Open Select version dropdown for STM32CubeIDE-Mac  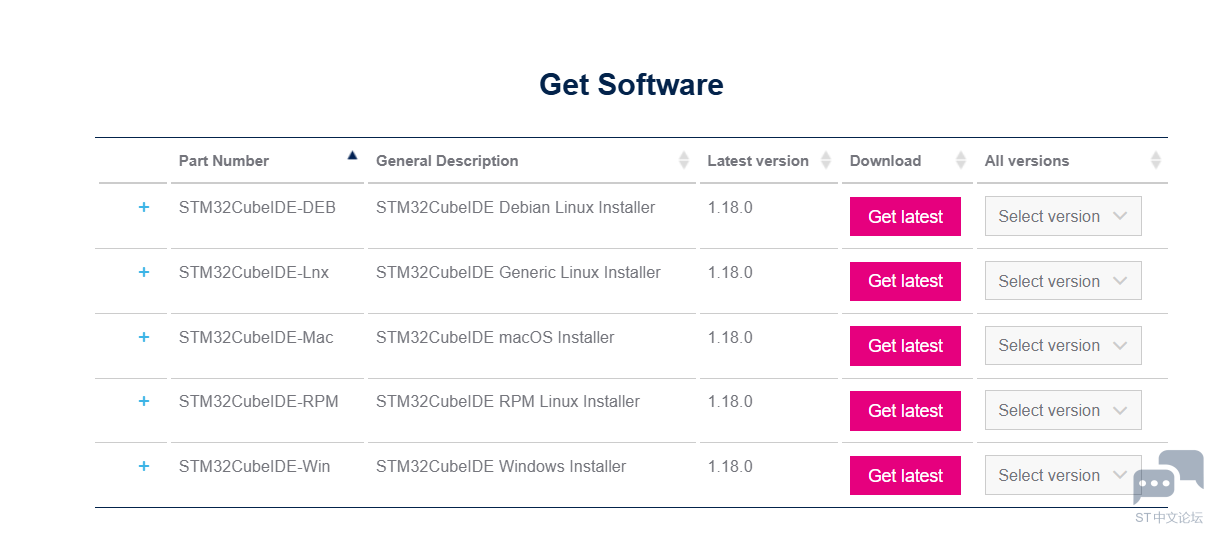pyautogui.click(x=1063, y=346)
